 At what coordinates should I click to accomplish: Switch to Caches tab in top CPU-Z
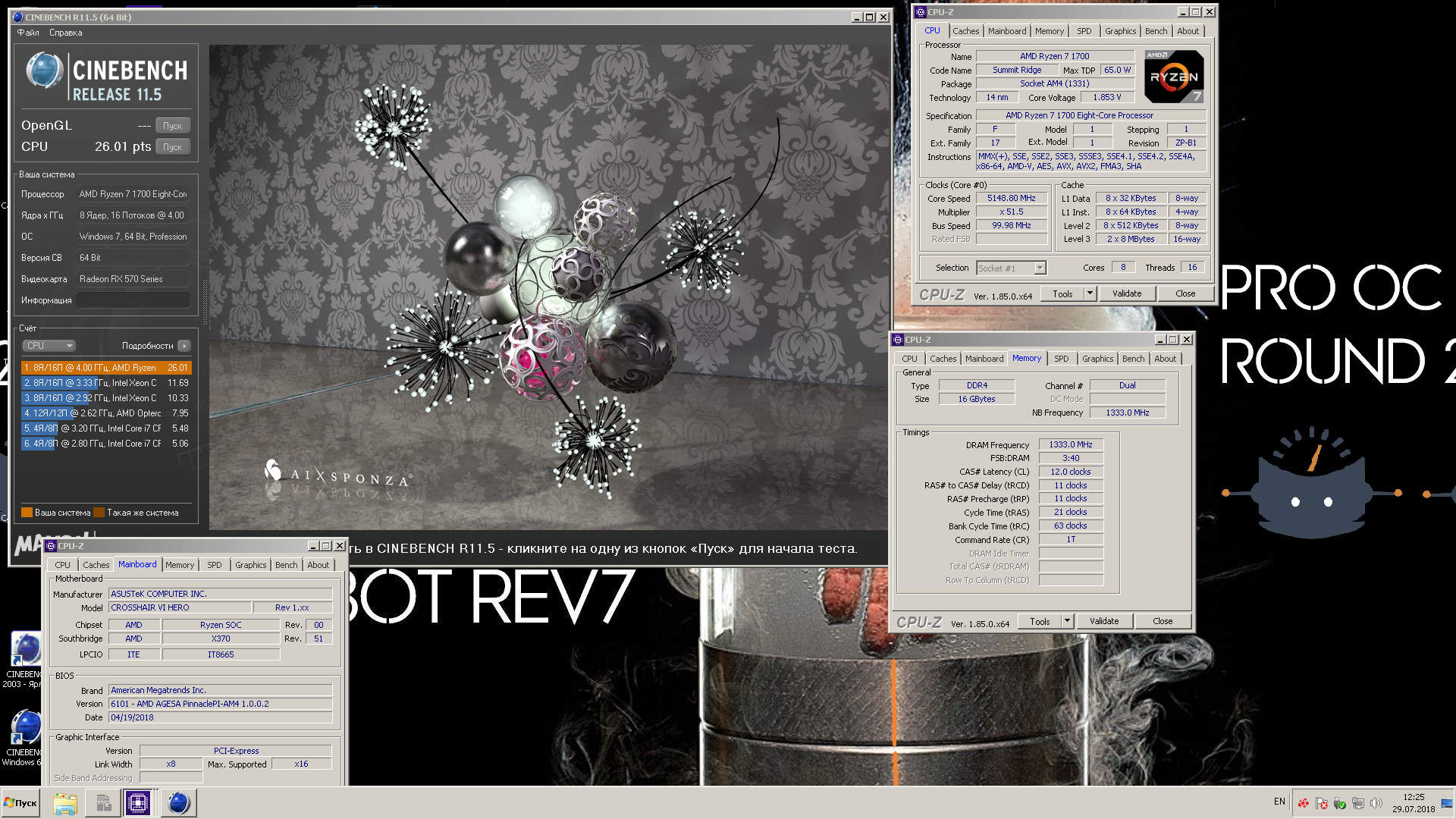(x=965, y=31)
